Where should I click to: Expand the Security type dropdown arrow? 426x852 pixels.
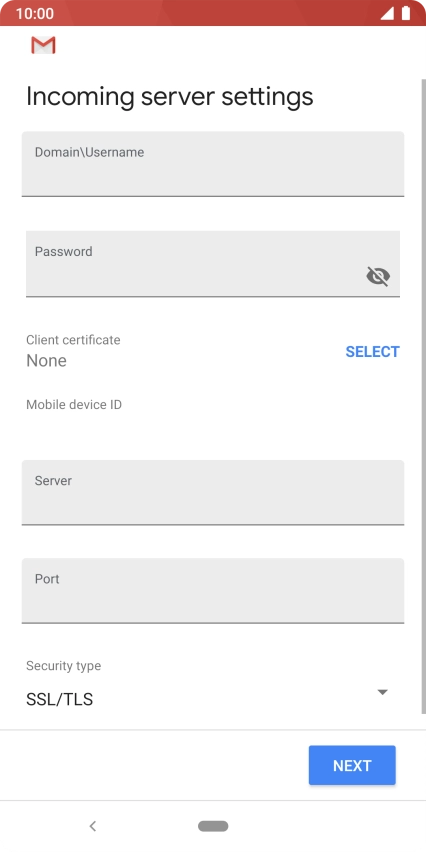tap(383, 692)
